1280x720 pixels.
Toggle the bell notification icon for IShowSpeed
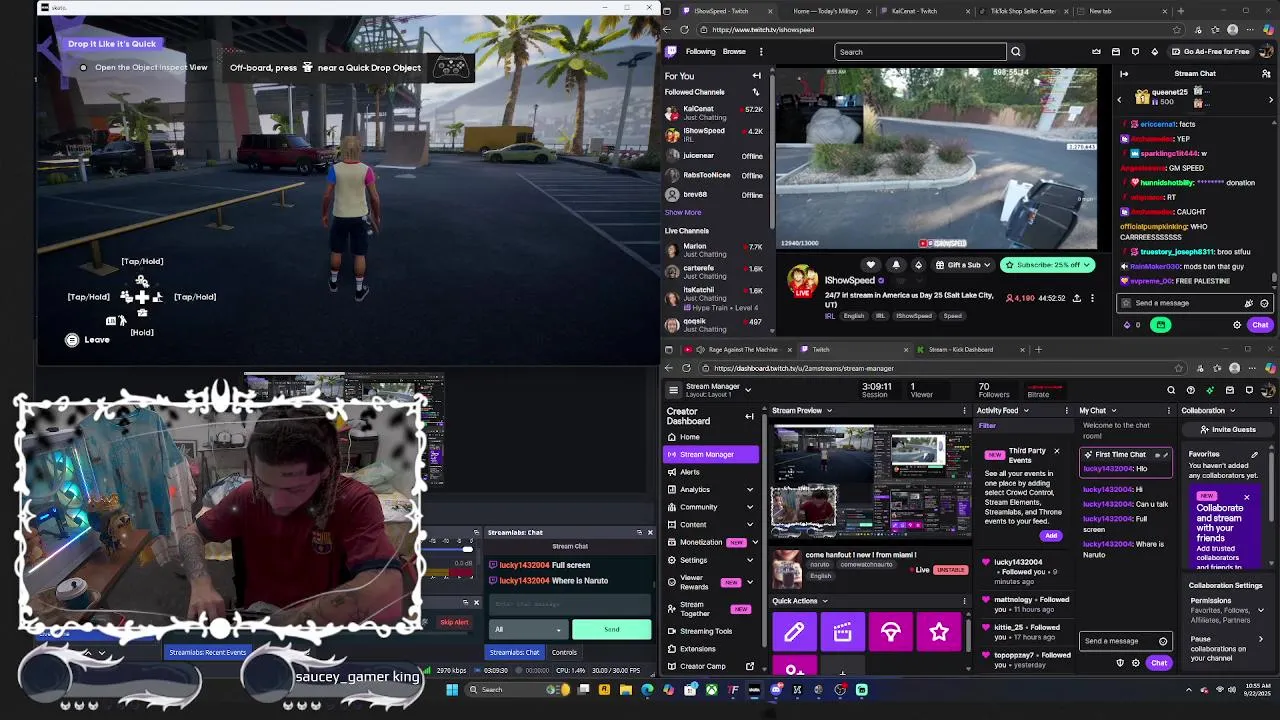pos(895,265)
